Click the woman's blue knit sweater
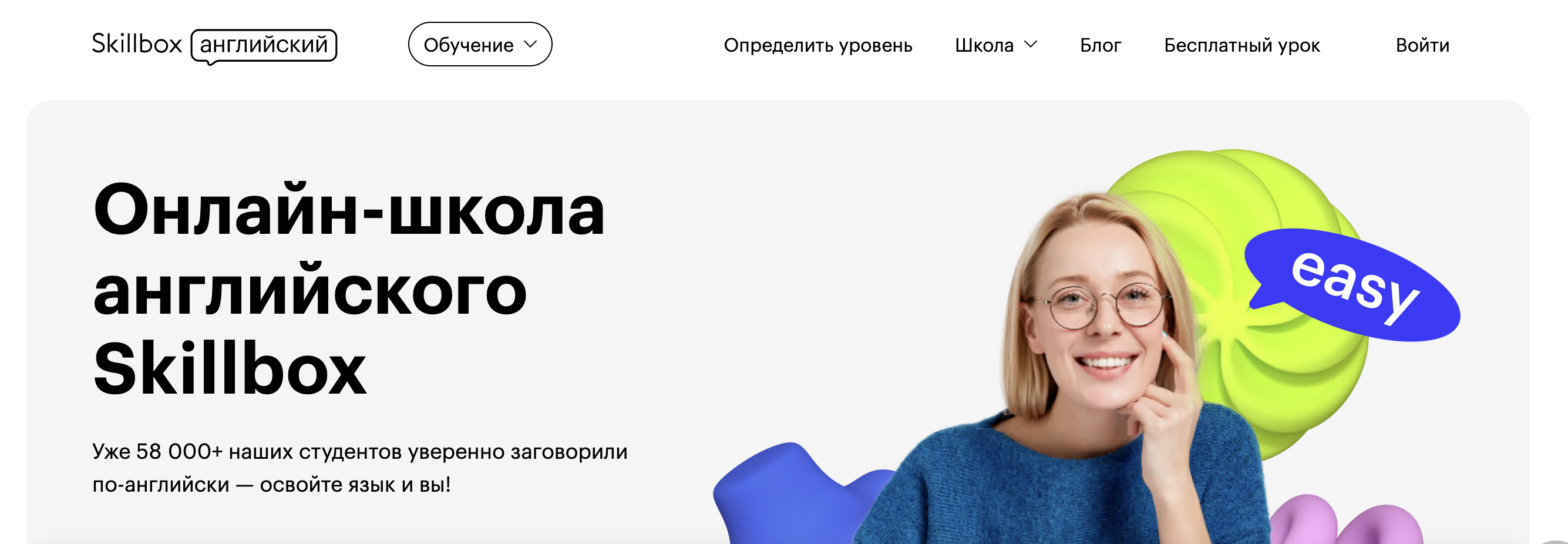This screenshot has width=1568, height=544. 1059,488
